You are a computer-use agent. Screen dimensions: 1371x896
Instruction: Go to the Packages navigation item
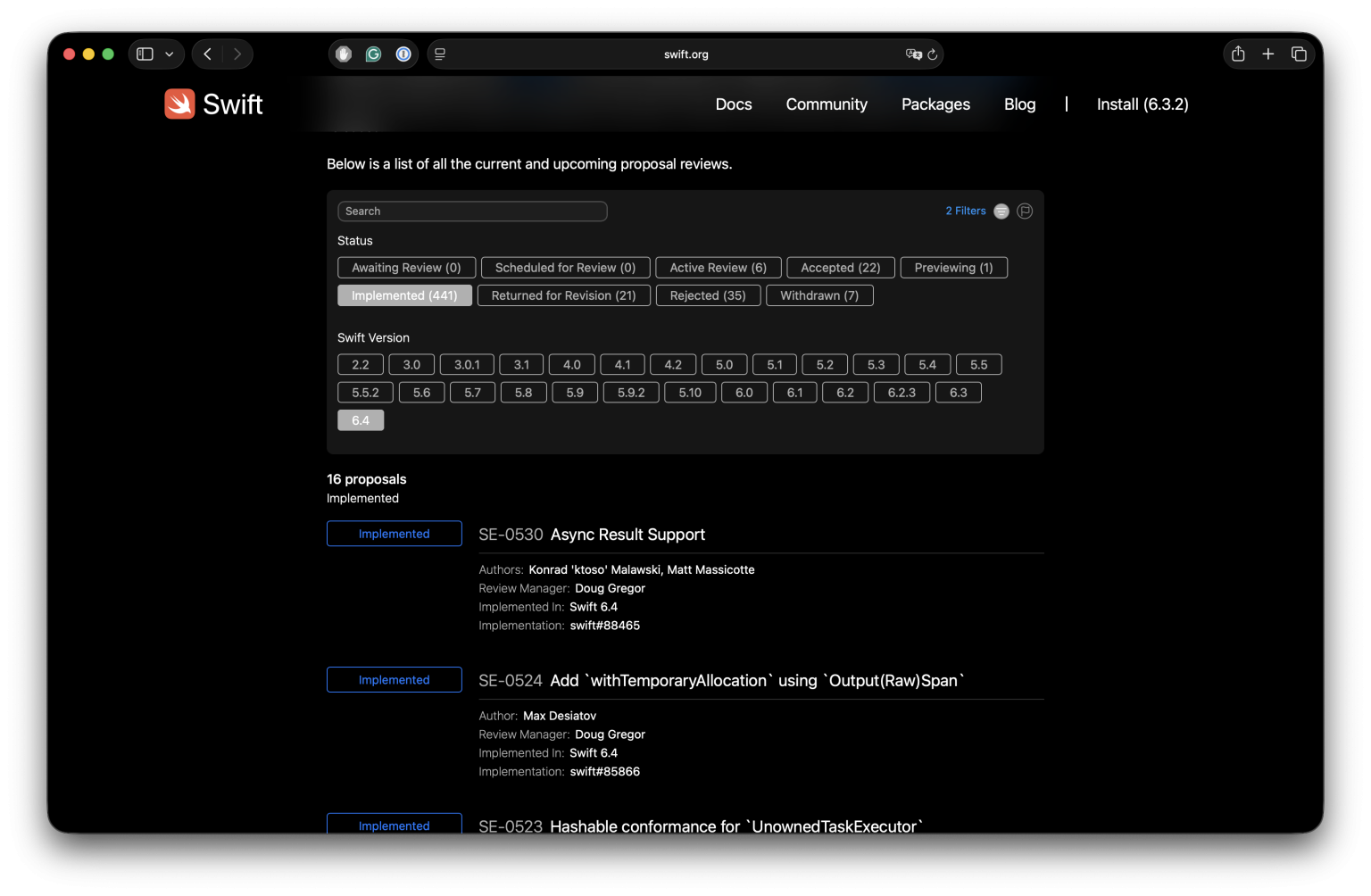pos(935,104)
